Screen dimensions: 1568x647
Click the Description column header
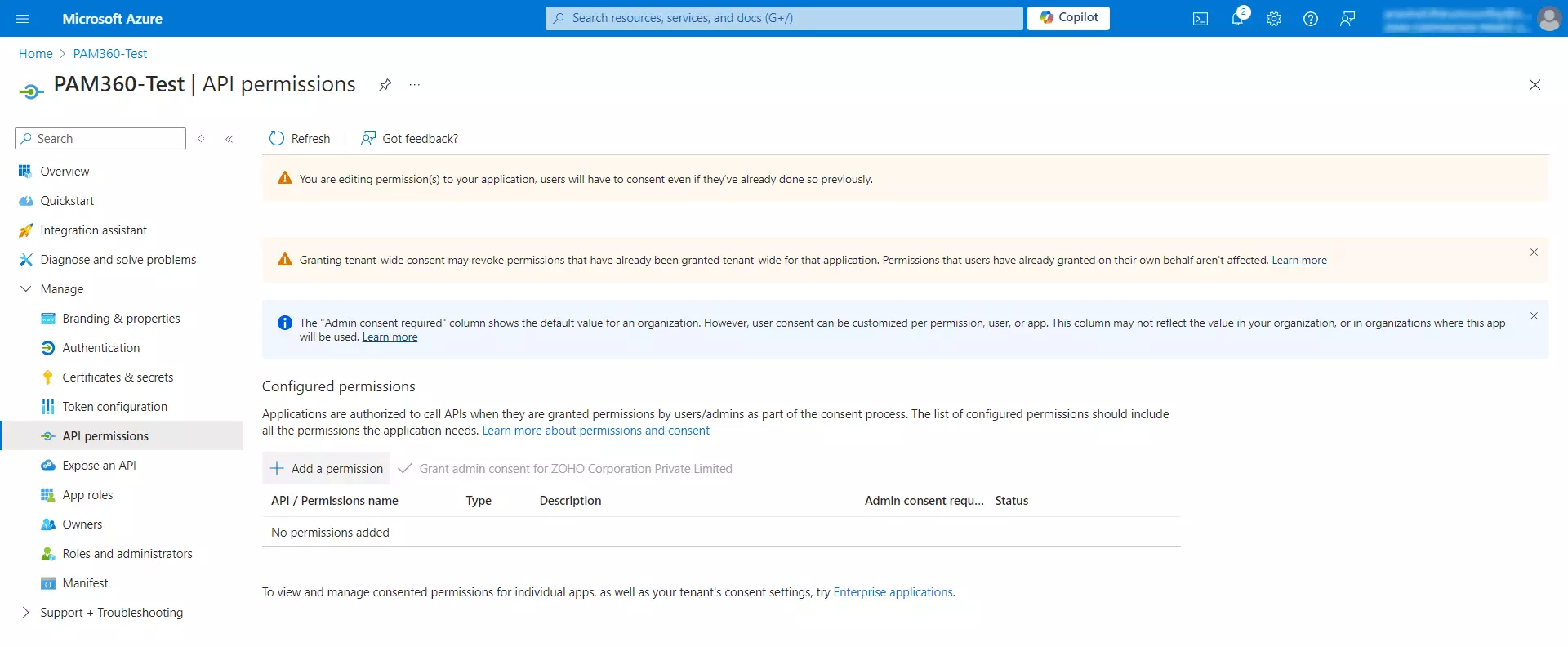[x=570, y=501]
